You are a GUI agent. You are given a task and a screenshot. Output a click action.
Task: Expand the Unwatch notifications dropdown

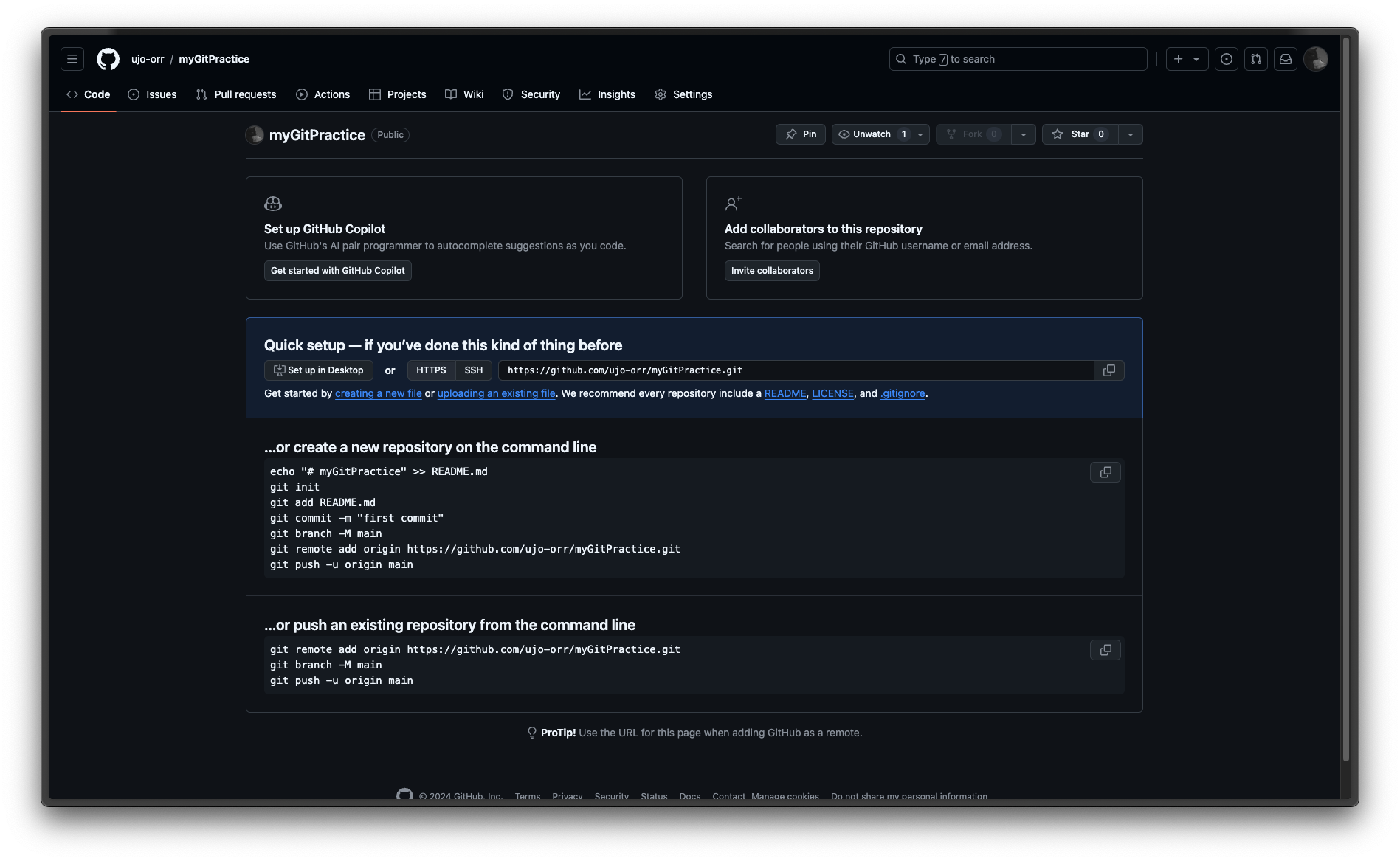pos(920,134)
